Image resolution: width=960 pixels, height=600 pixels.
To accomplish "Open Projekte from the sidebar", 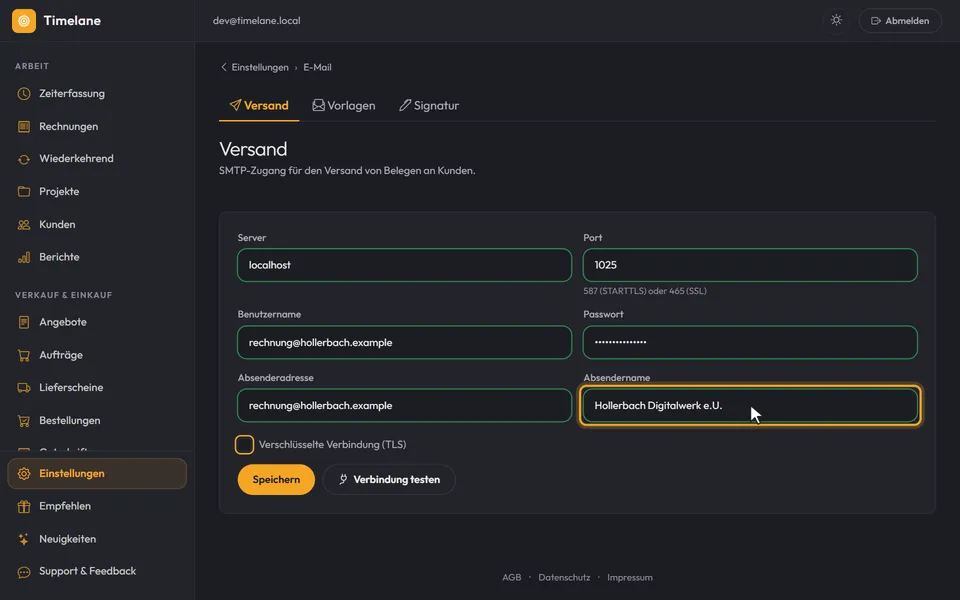I will point(59,192).
